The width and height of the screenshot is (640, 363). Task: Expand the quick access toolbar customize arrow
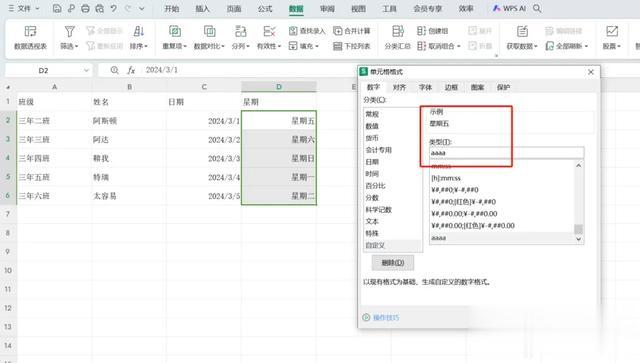point(142,8)
